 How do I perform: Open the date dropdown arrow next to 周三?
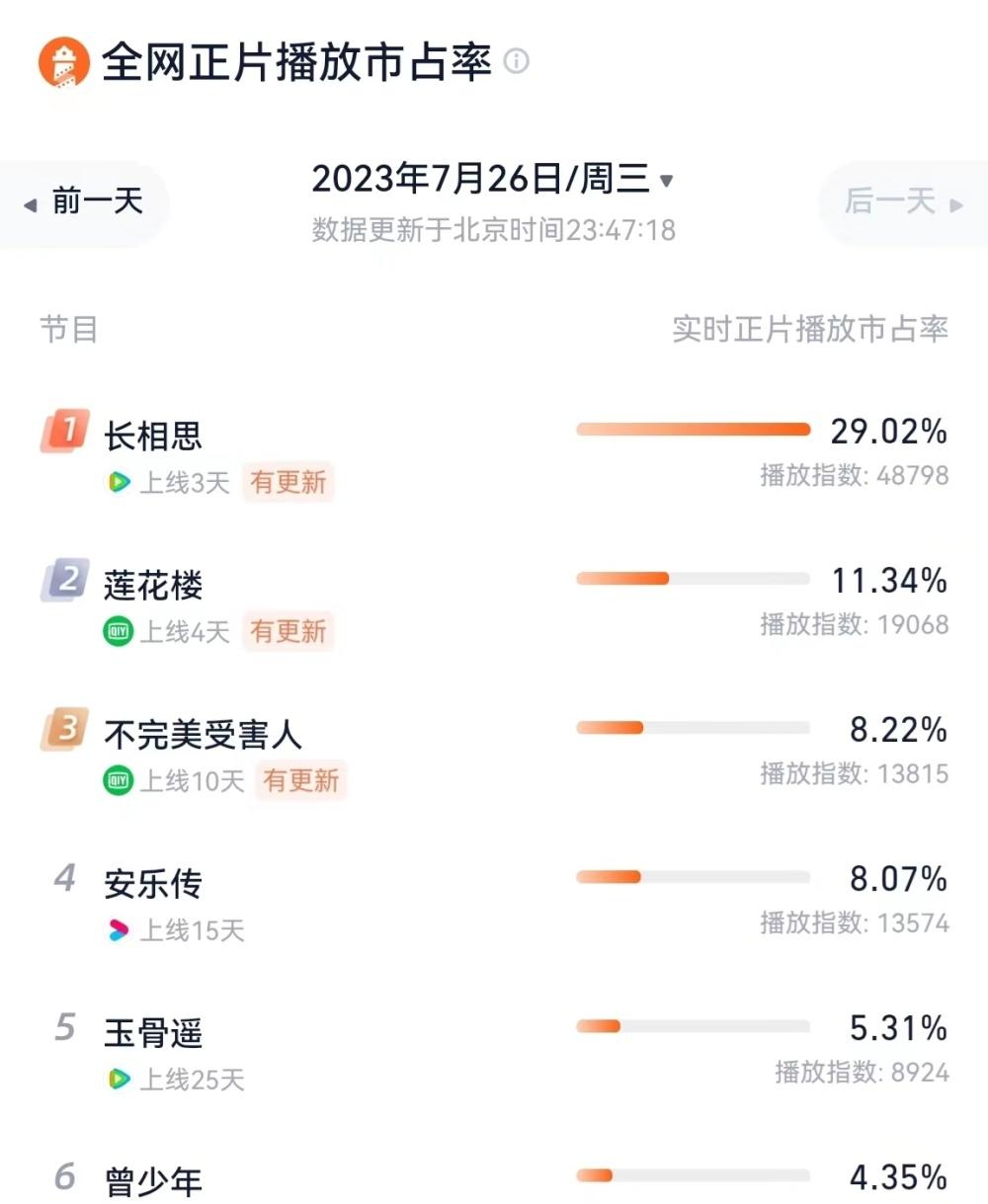pos(666,181)
